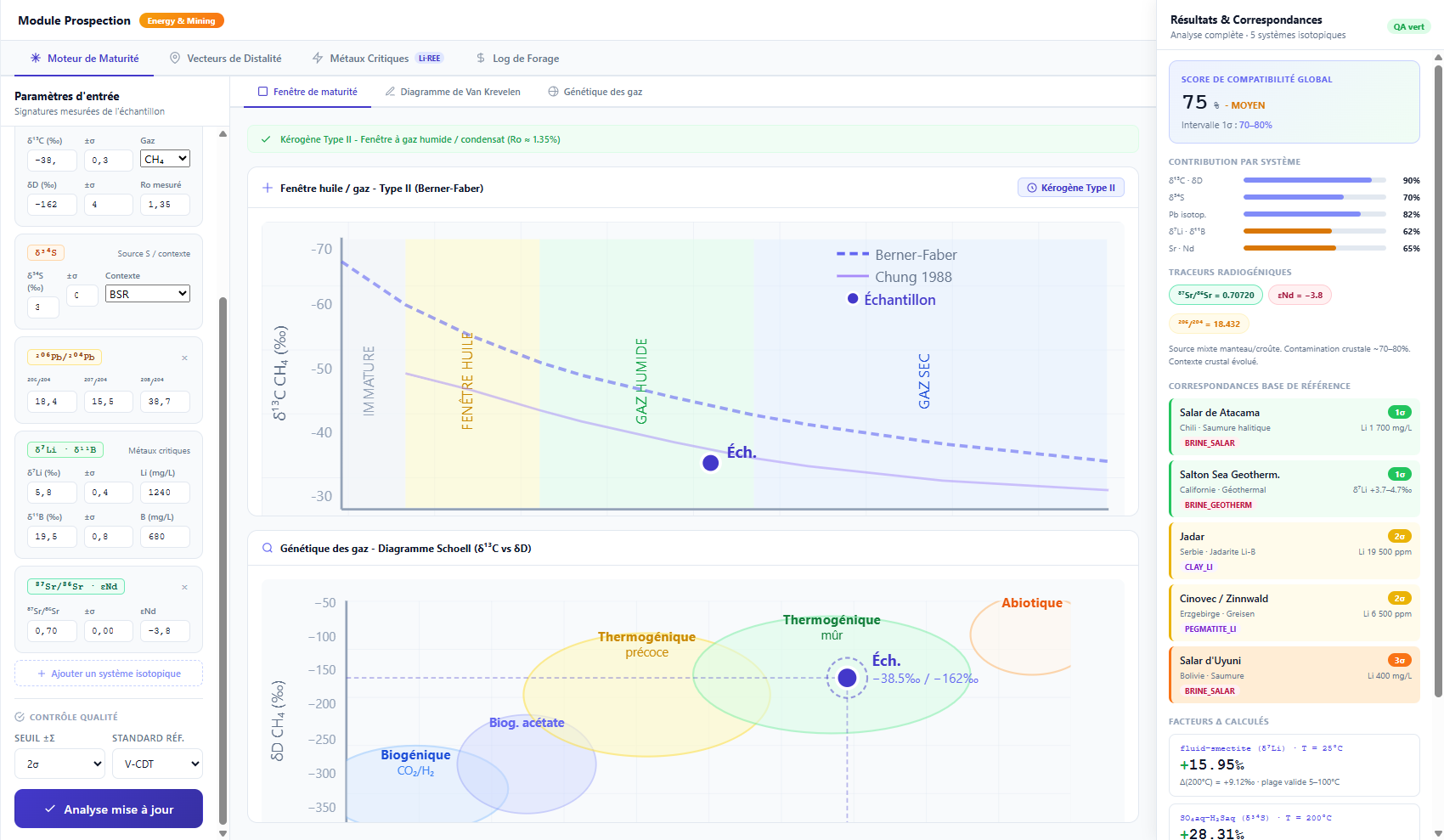The image size is (1444, 840).
Task: Click the Analyse mise à jour button
Action: pos(108,809)
